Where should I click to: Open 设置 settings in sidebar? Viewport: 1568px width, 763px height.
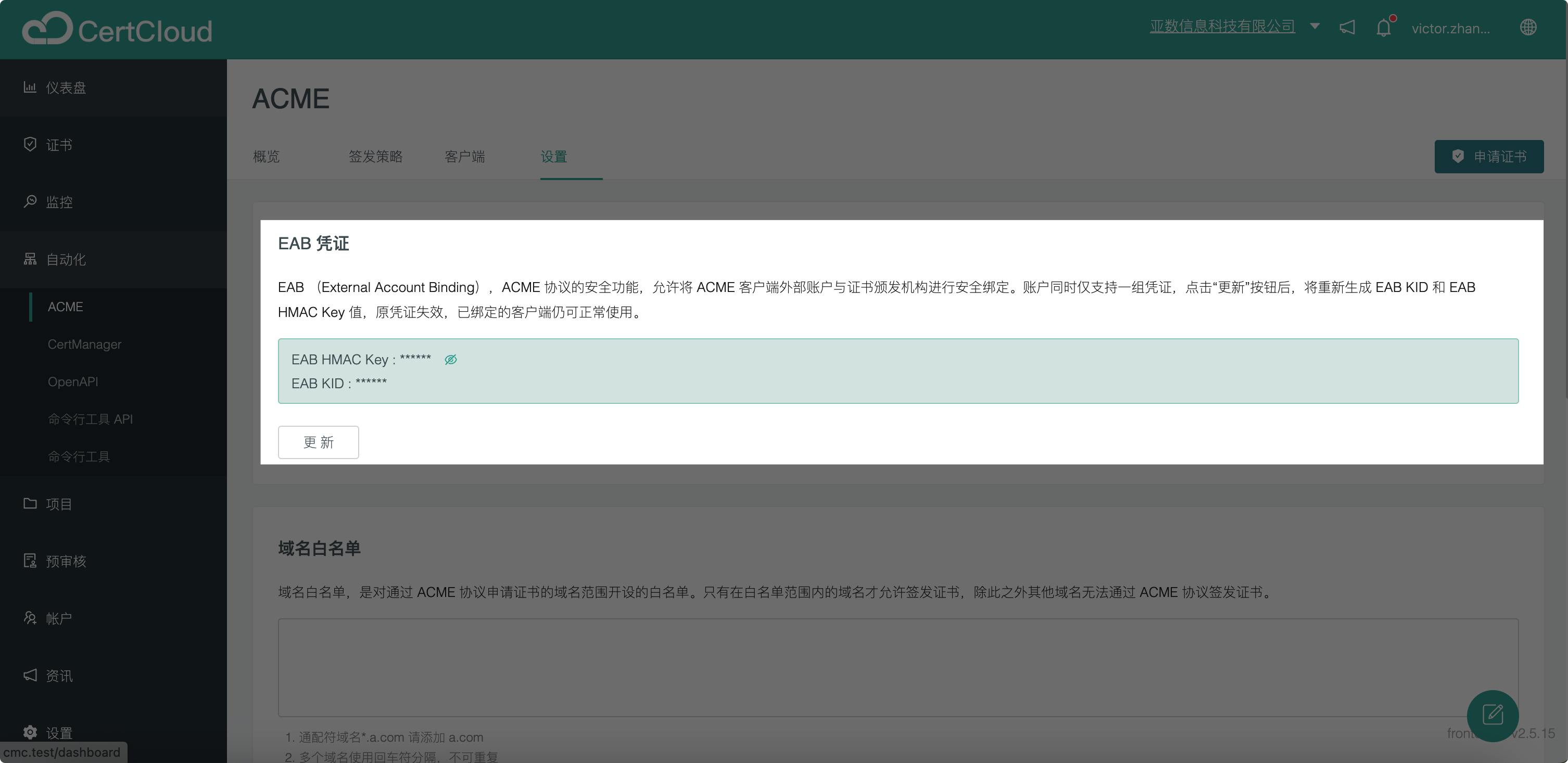point(113,733)
